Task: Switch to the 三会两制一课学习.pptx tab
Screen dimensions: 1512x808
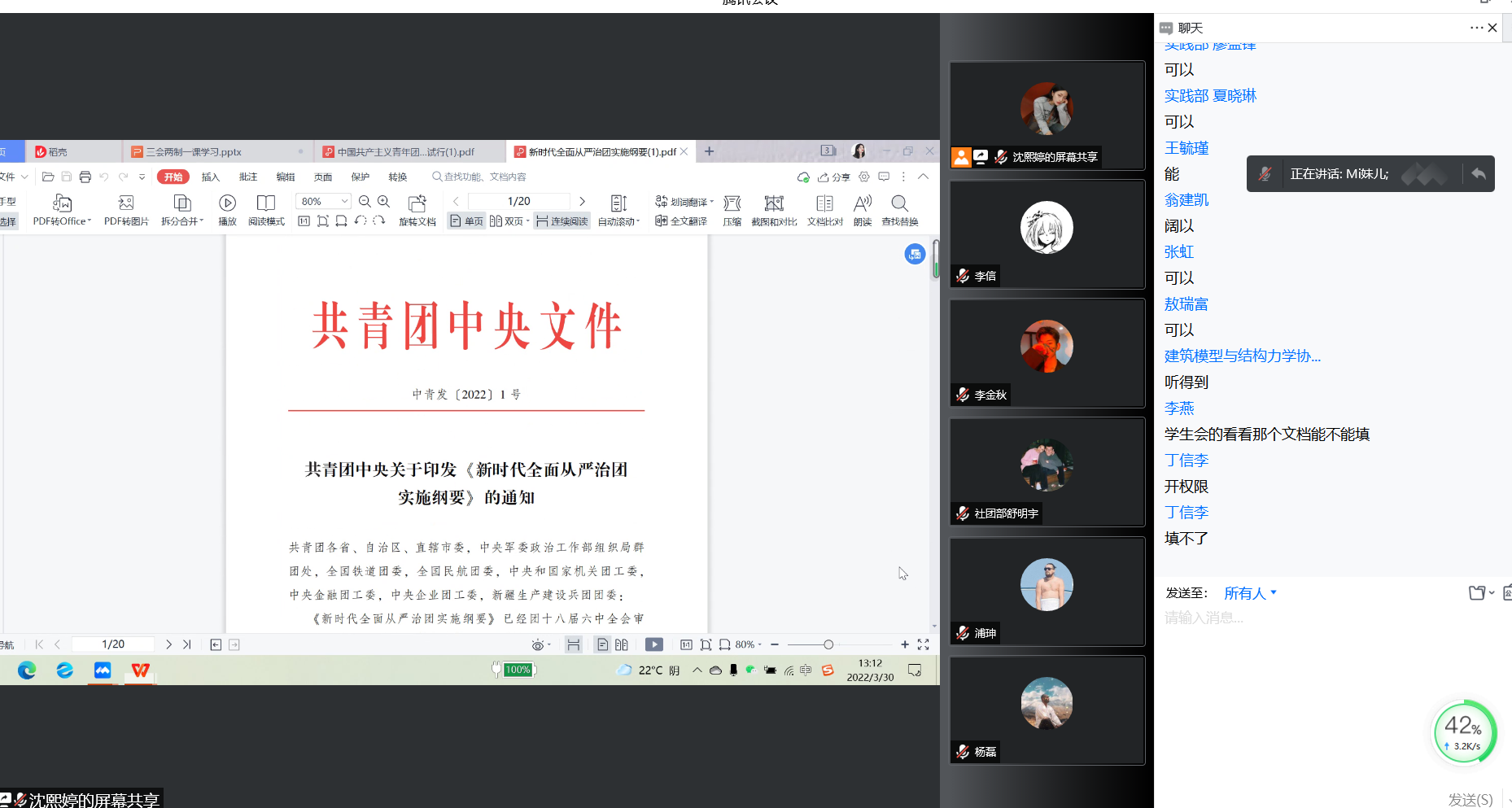Action: 194,152
